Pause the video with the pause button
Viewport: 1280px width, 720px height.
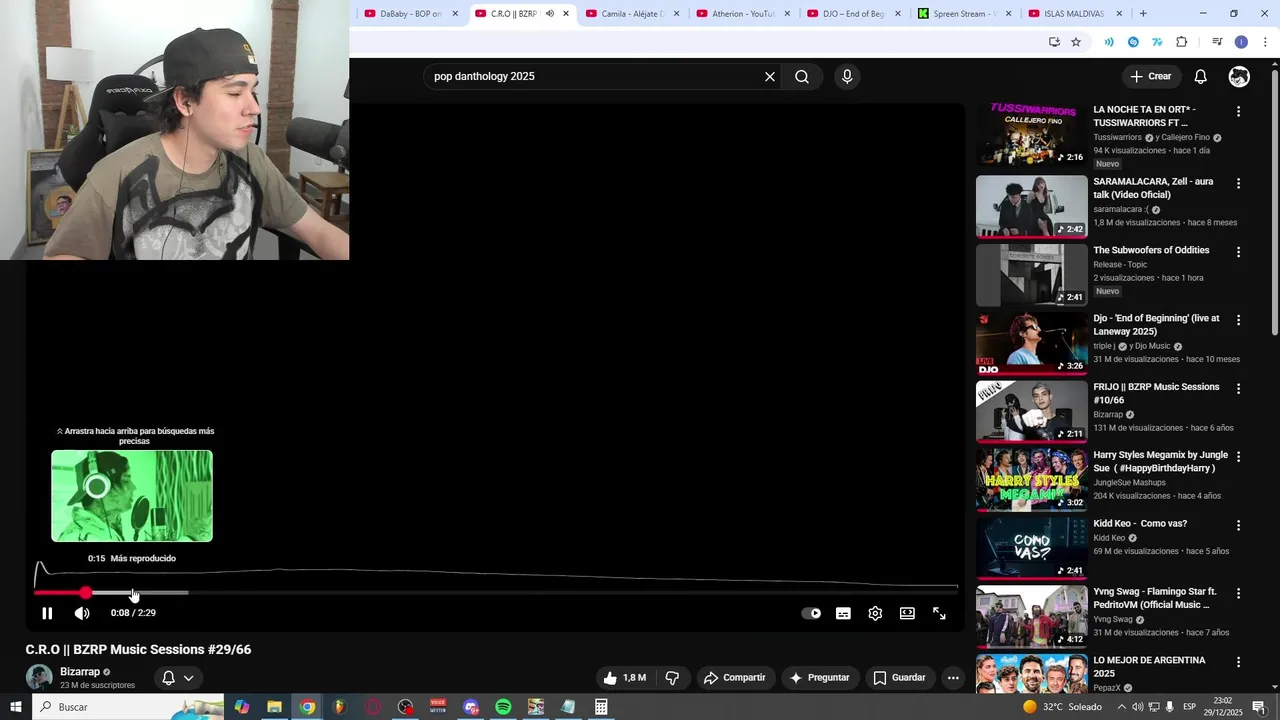[47, 613]
